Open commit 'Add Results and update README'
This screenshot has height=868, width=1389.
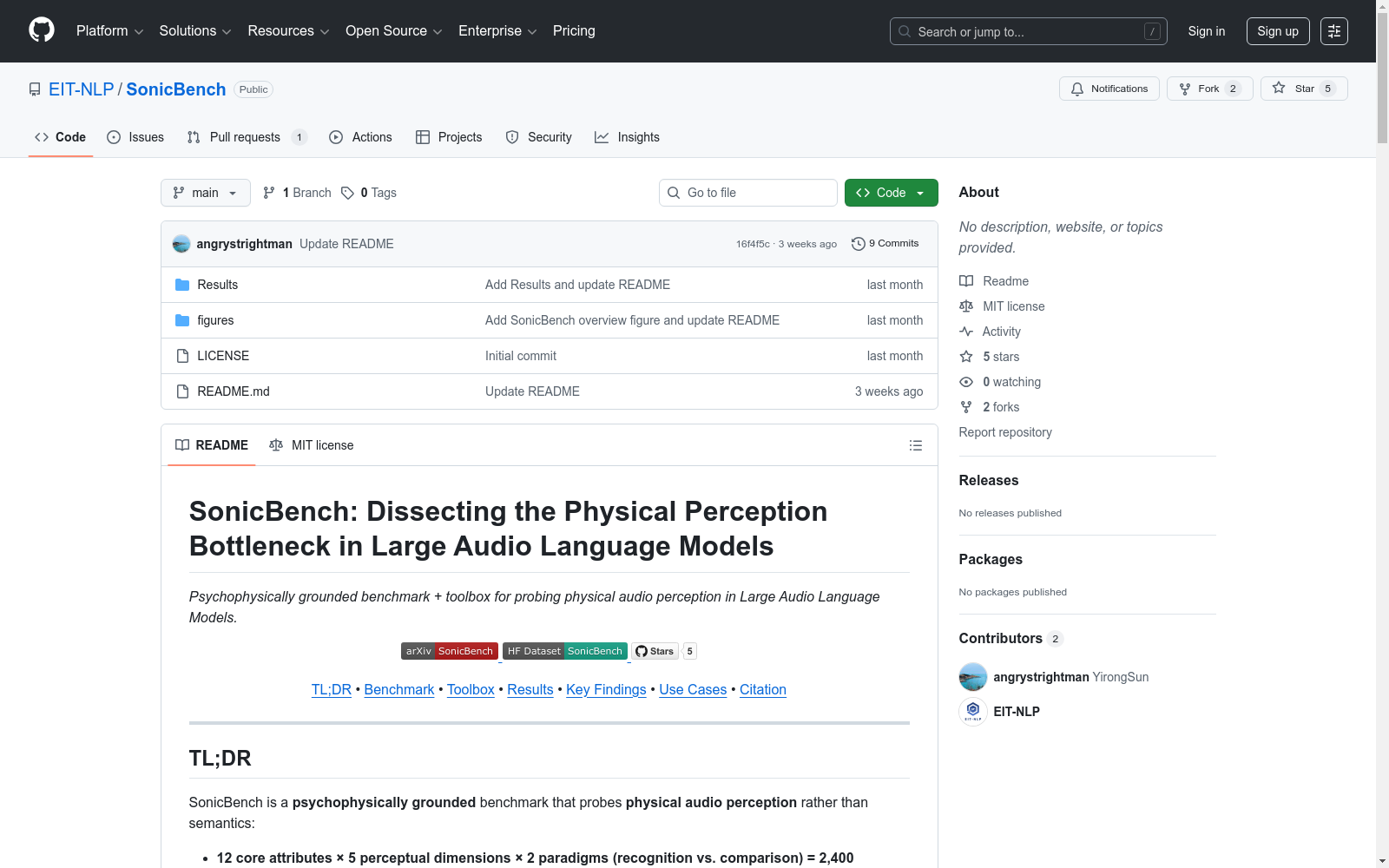[x=577, y=285]
